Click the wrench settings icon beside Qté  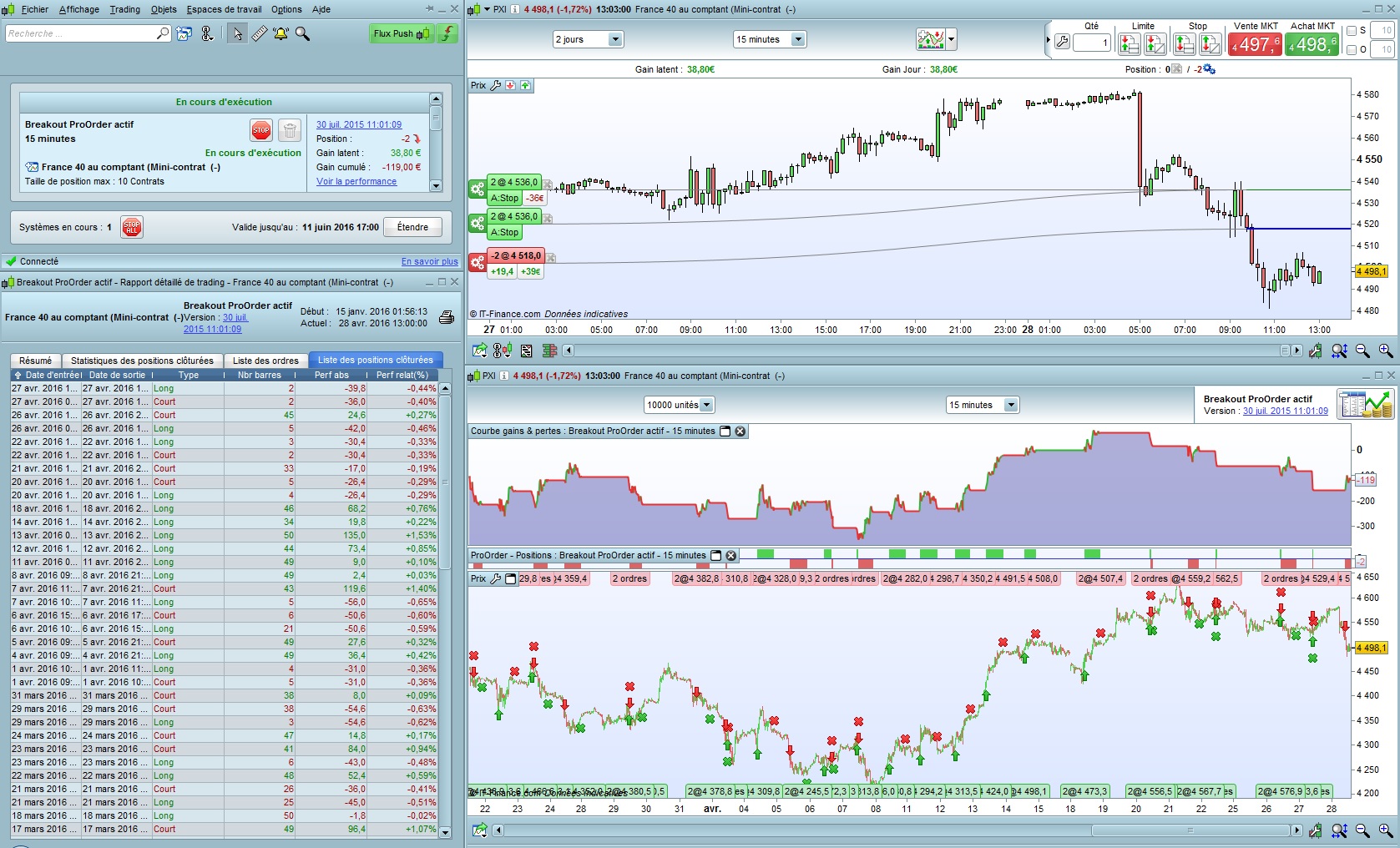pyautogui.click(x=1062, y=42)
